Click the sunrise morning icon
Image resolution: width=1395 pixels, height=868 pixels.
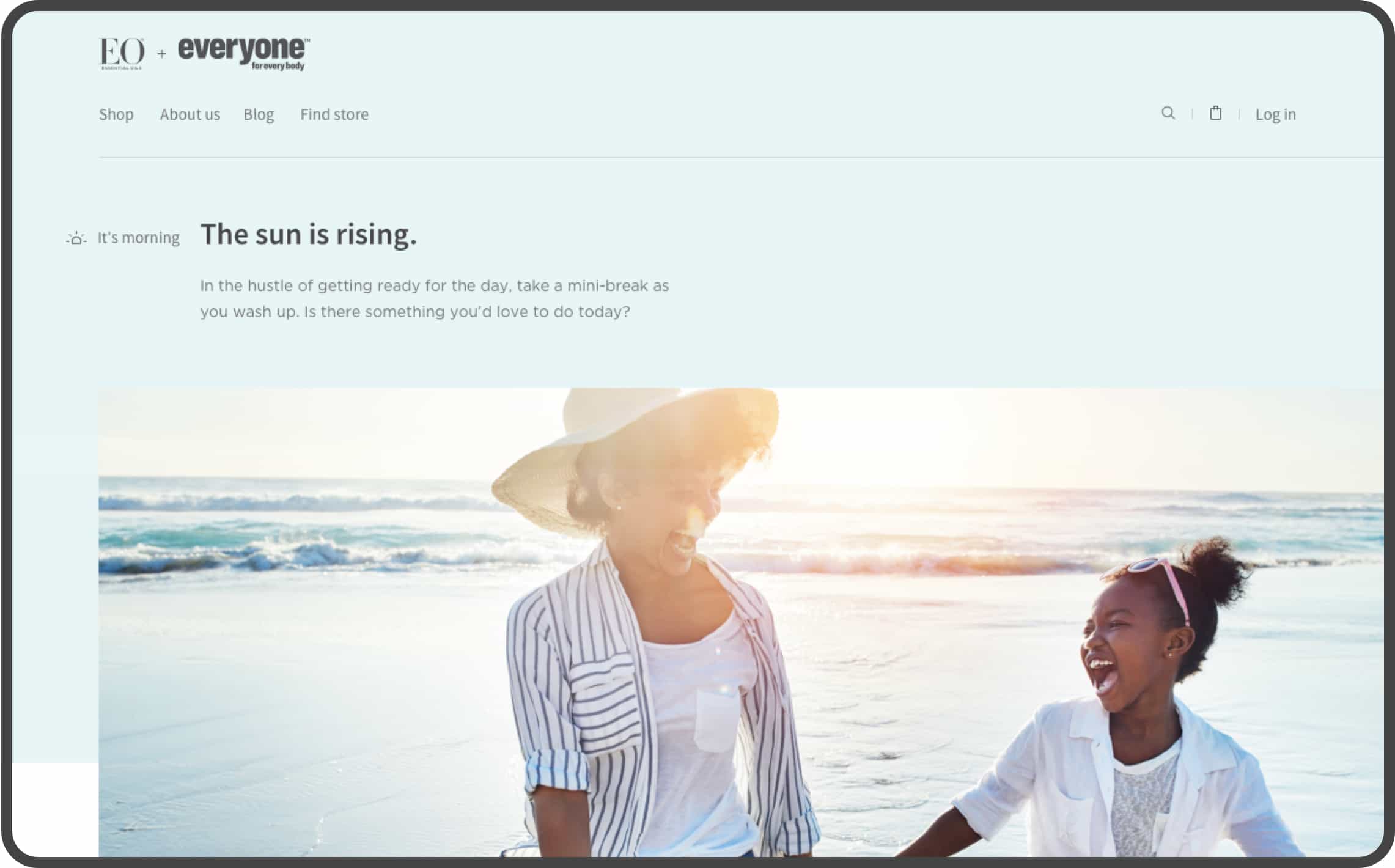(76, 238)
